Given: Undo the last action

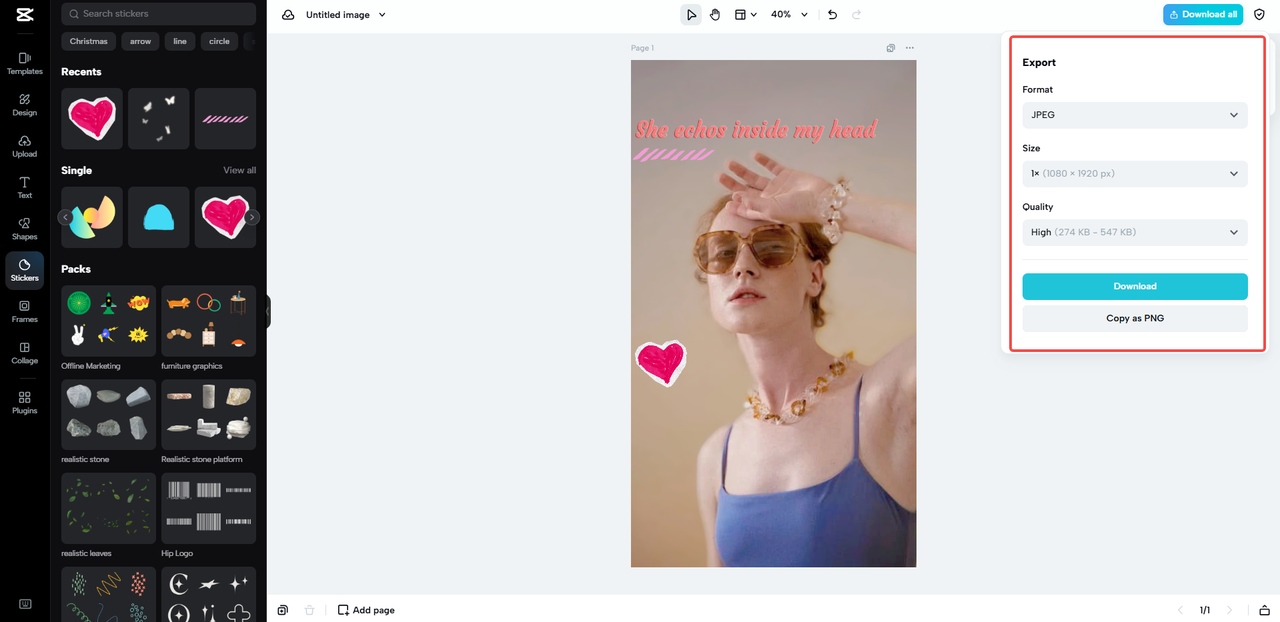Looking at the screenshot, I should click(x=832, y=15).
